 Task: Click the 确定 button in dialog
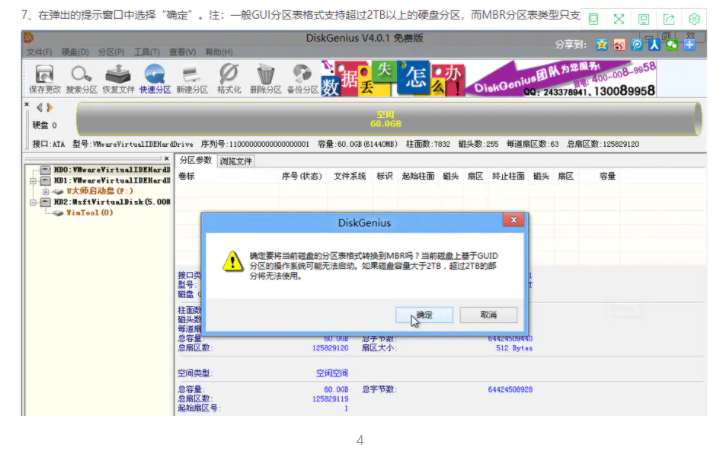click(424, 315)
